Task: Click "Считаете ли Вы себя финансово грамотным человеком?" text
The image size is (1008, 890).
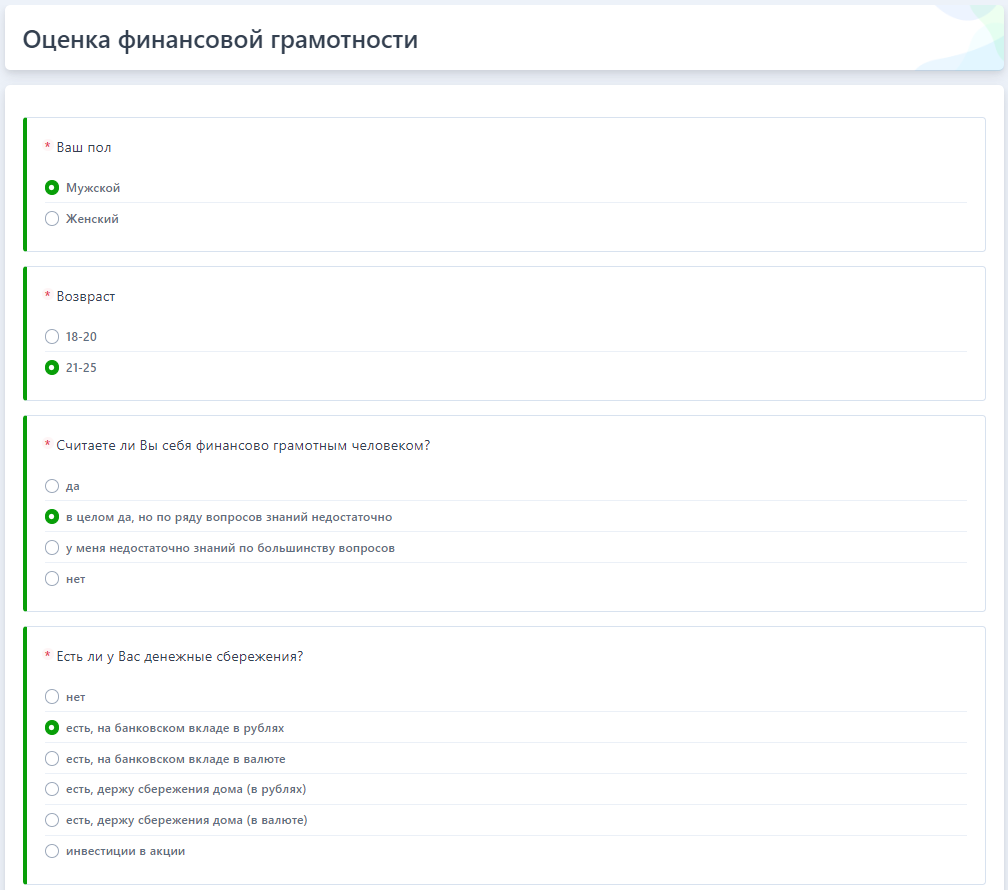Action: click(243, 445)
